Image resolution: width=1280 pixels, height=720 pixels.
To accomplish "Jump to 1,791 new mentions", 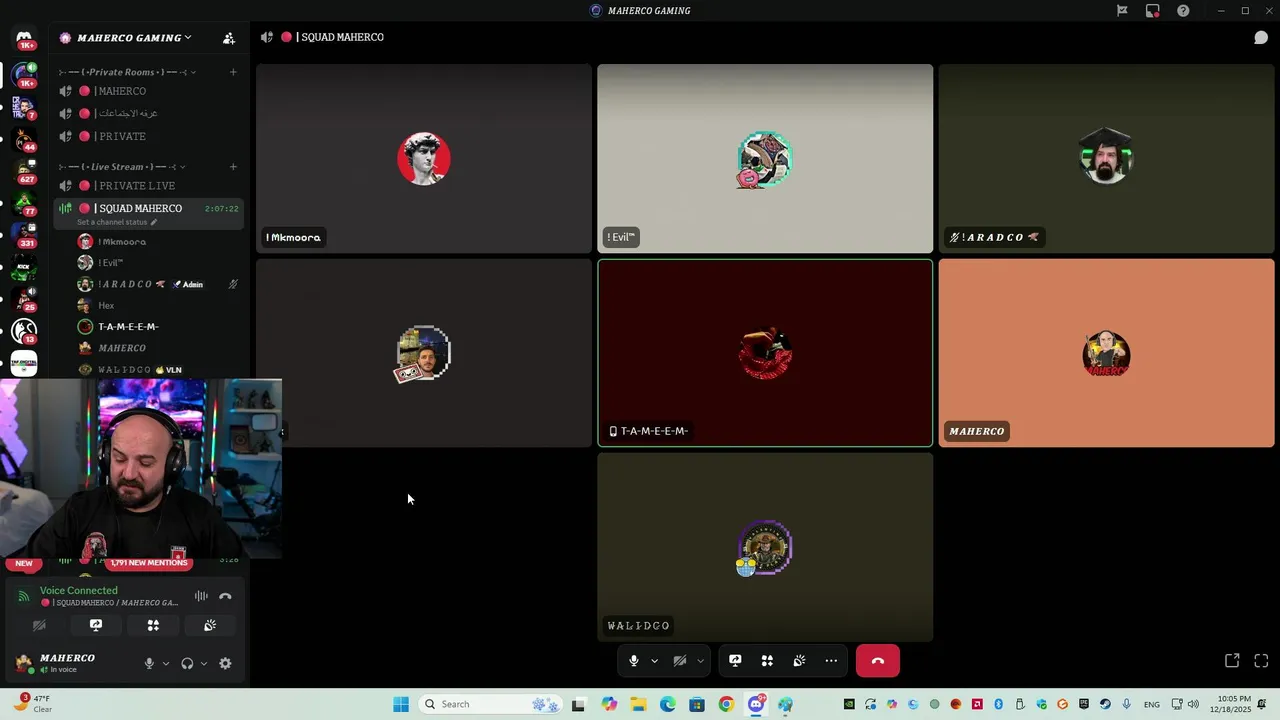I will coord(149,563).
